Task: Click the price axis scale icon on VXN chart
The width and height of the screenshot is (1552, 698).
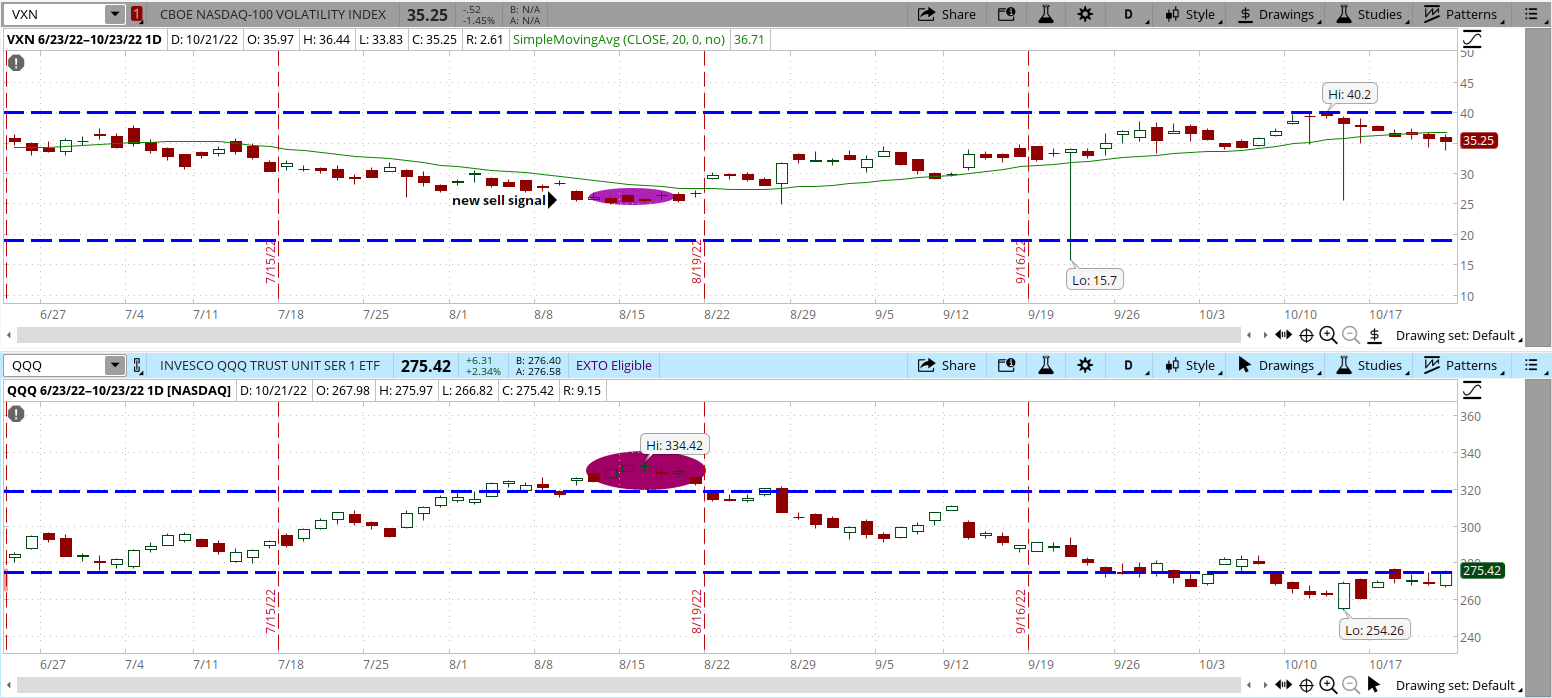Action: (1471, 39)
